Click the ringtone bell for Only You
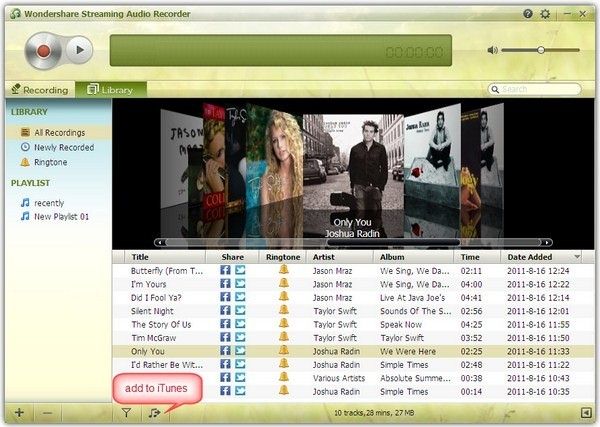Viewport: 600px width, 427px height. point(284,350)
